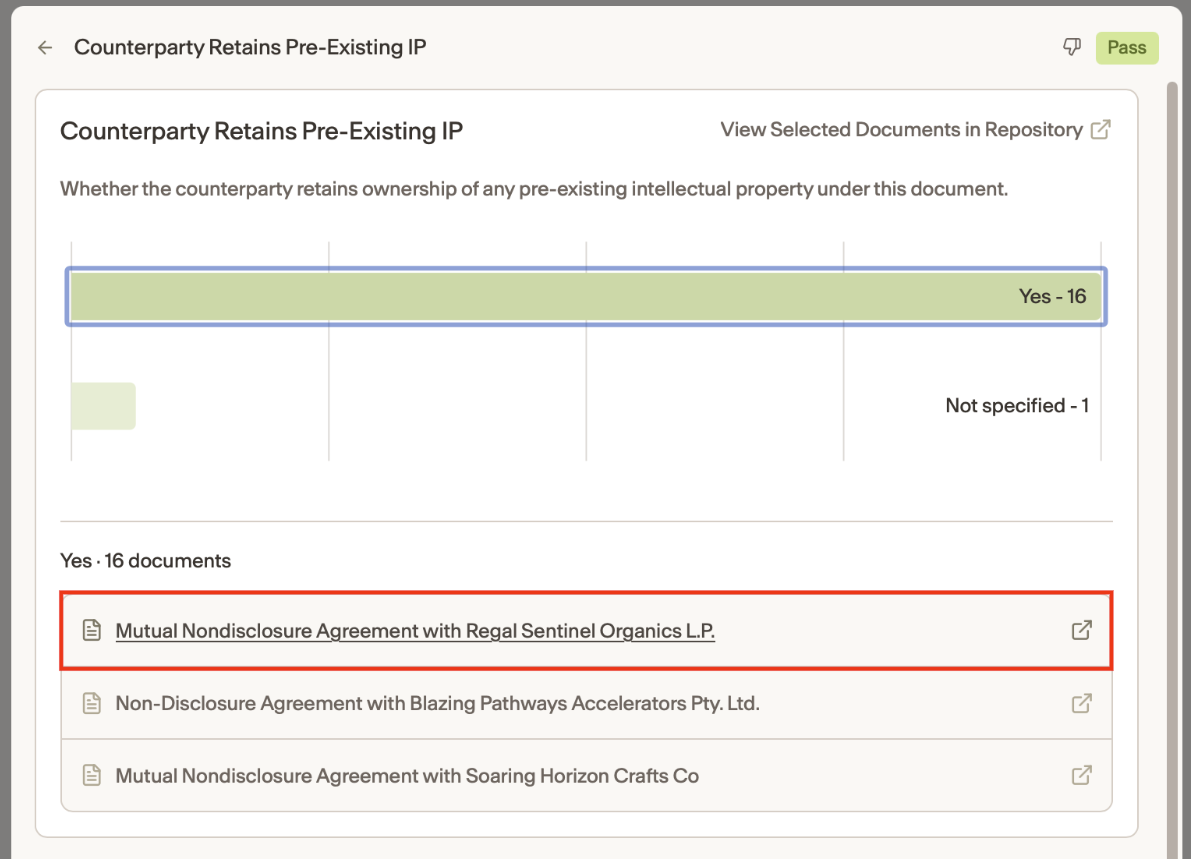Open Non-Disclosure Agreement with Blazing Pathways Accelerators
The height and width of the screenshot is (859, 1191).
[x=438, y=703]
